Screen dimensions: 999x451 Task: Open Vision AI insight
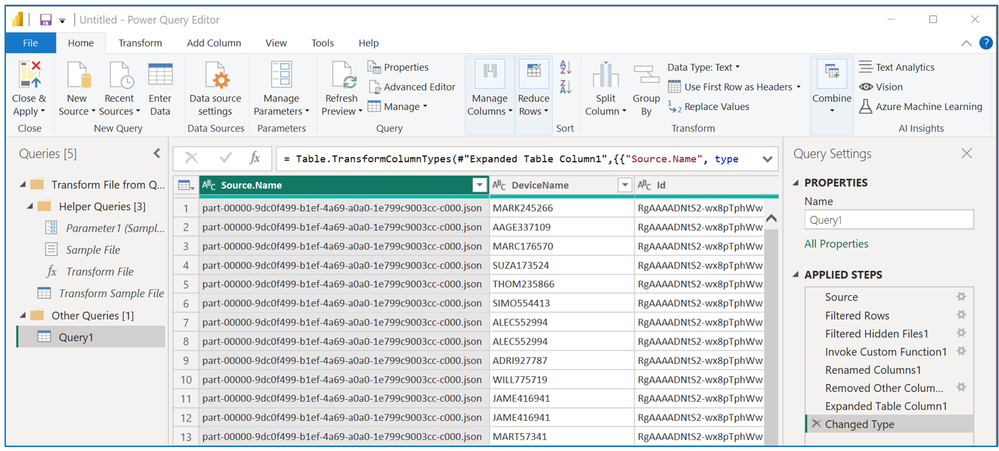pyautogui.click(x=880, y=87)
